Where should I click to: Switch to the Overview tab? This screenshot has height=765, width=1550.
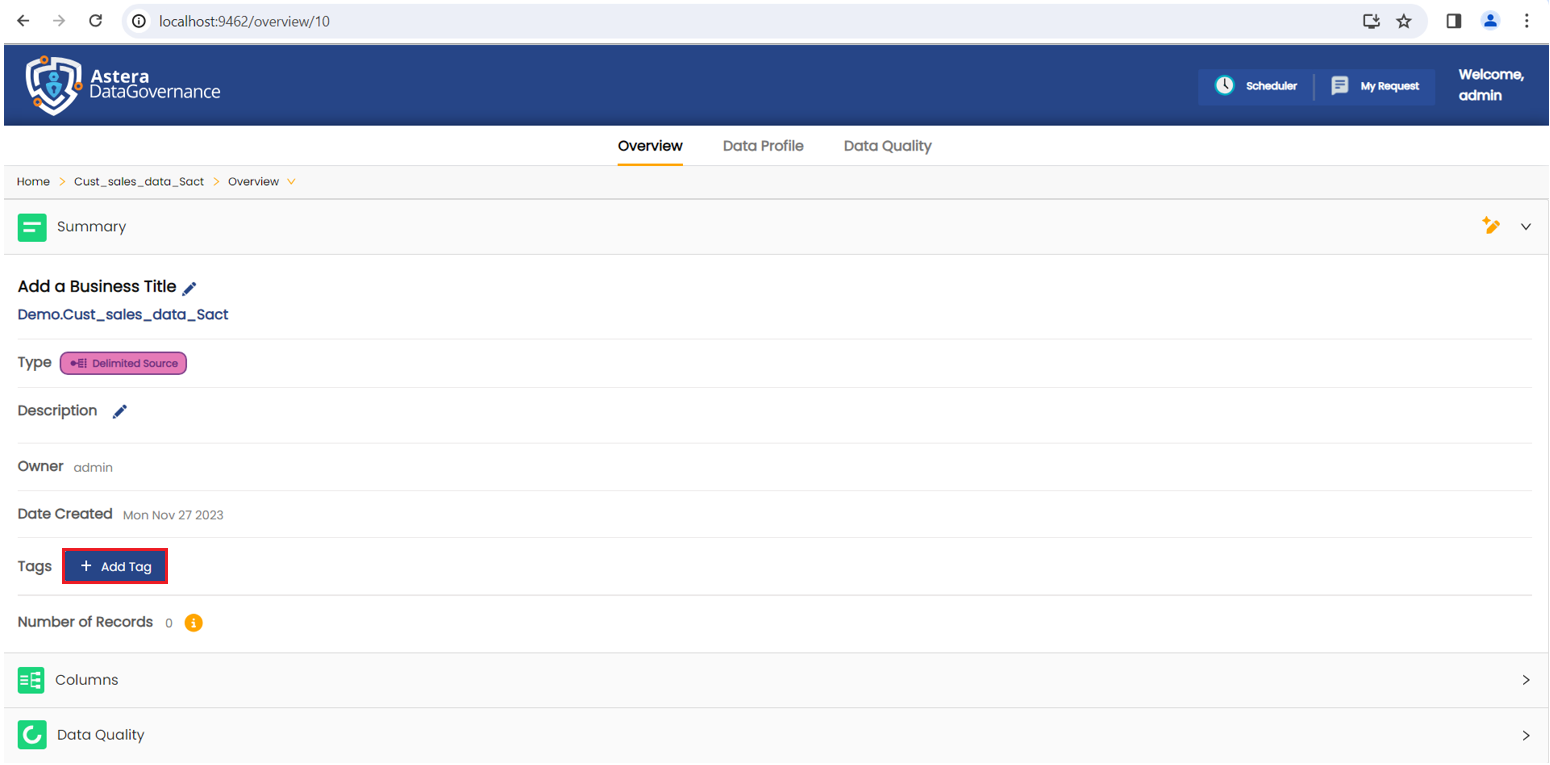[650, 146]
